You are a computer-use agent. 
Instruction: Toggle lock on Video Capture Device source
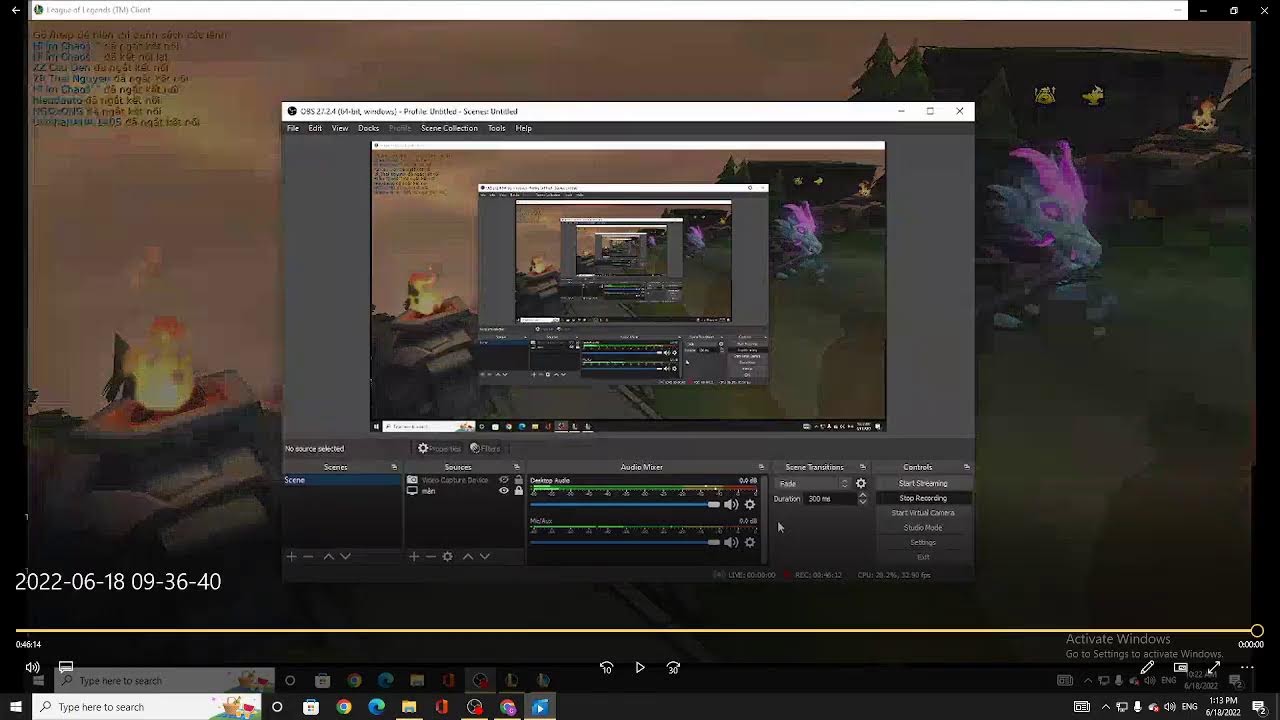518,480
